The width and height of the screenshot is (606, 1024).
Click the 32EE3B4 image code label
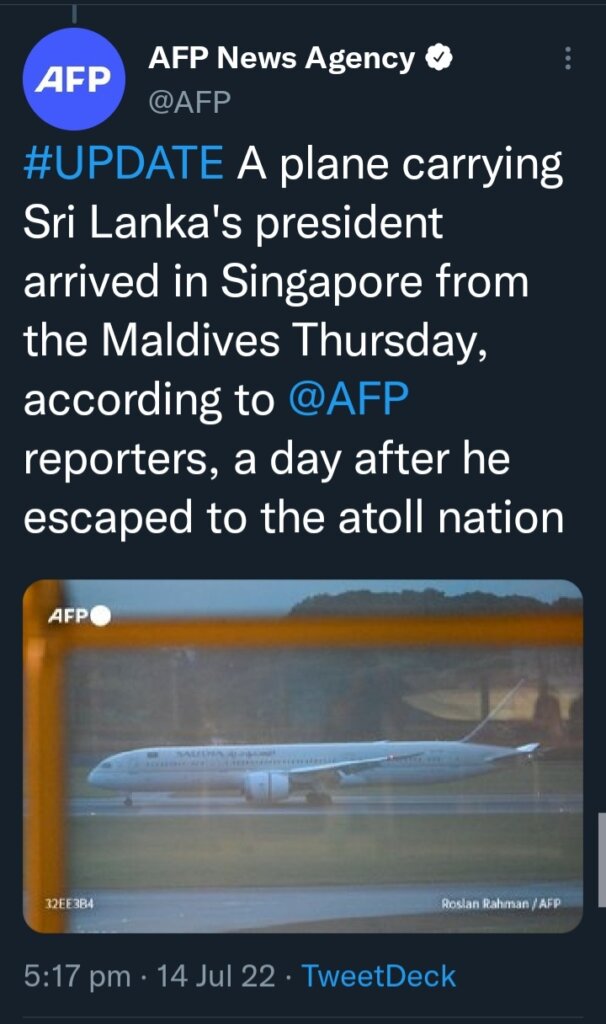click(69, 904)
